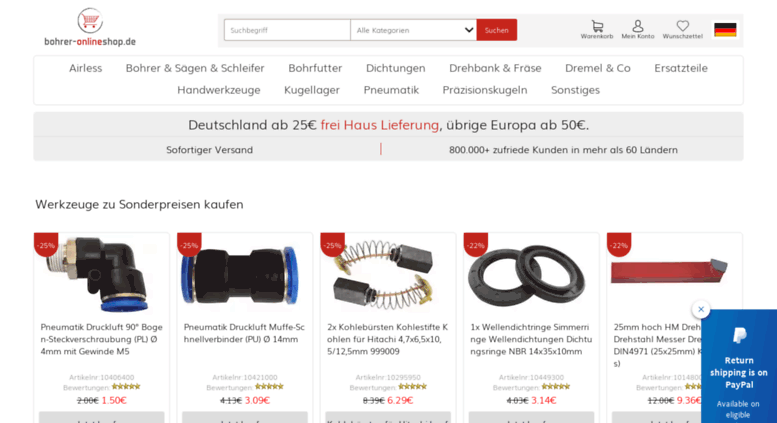Open Mein Konto user icon

tap(638, 30)
